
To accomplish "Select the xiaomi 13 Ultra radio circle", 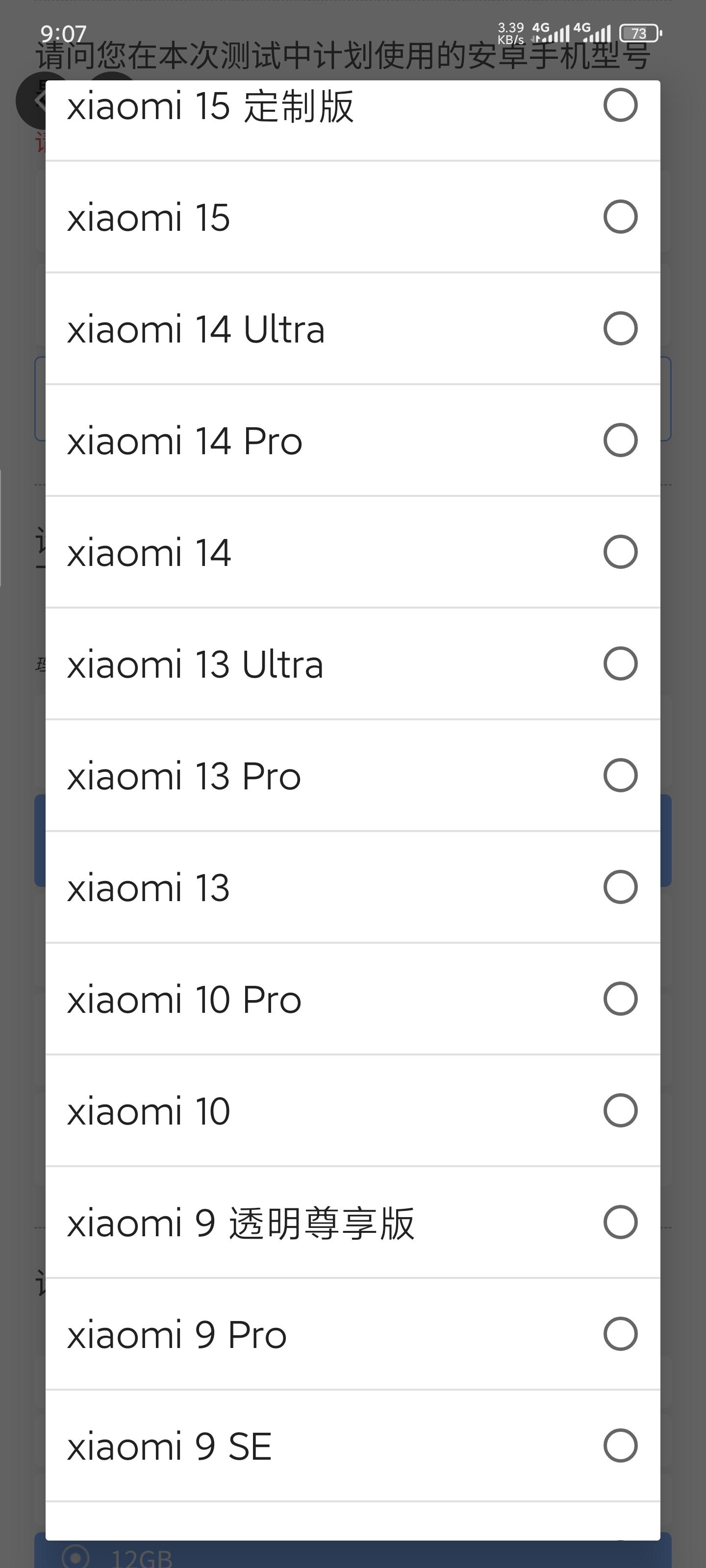I will coord(620,663).
